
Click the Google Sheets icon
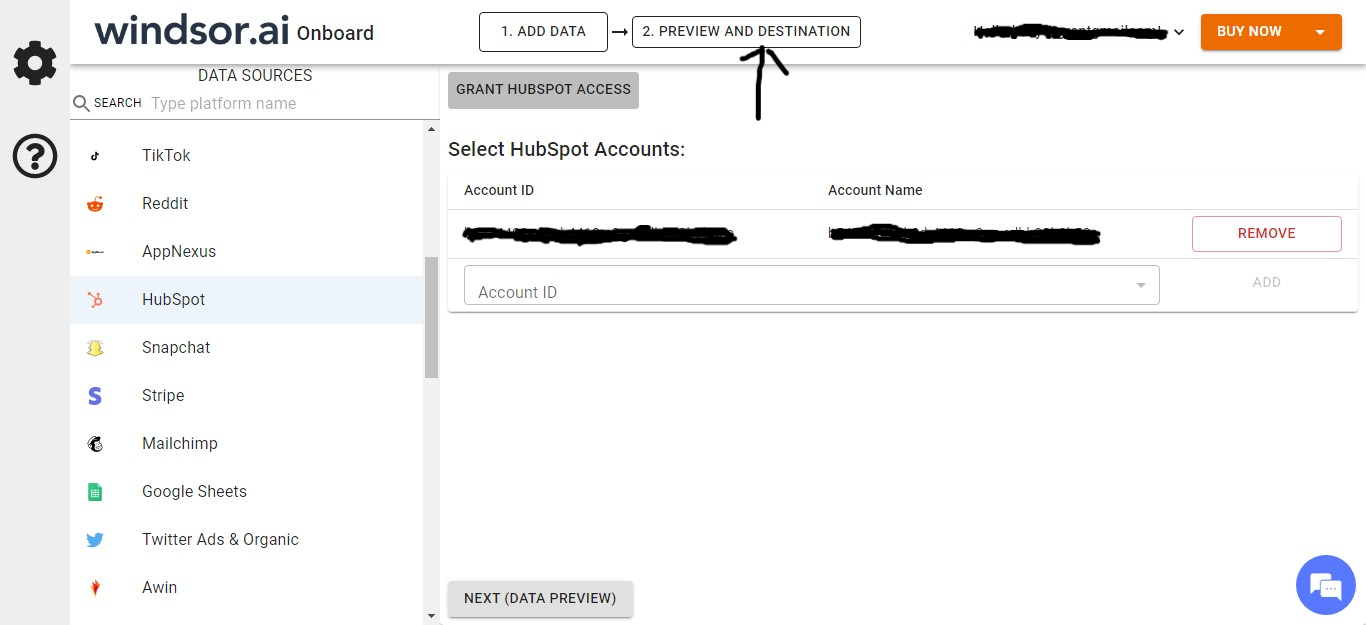pyautogui.click(x=95, y=492)
